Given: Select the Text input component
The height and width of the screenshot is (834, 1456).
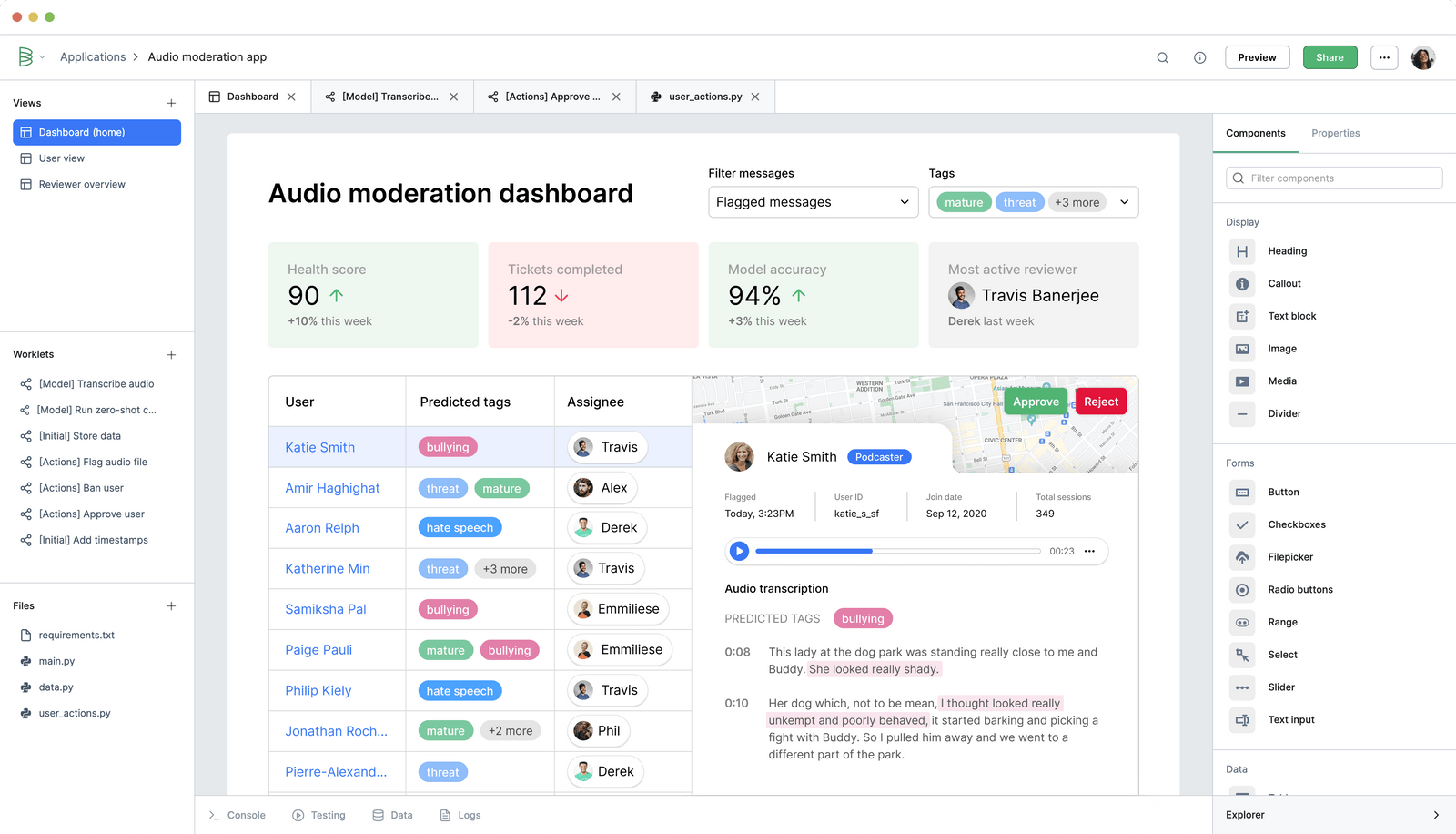Looking at the screenshot, I should (x=1290, y=719).
